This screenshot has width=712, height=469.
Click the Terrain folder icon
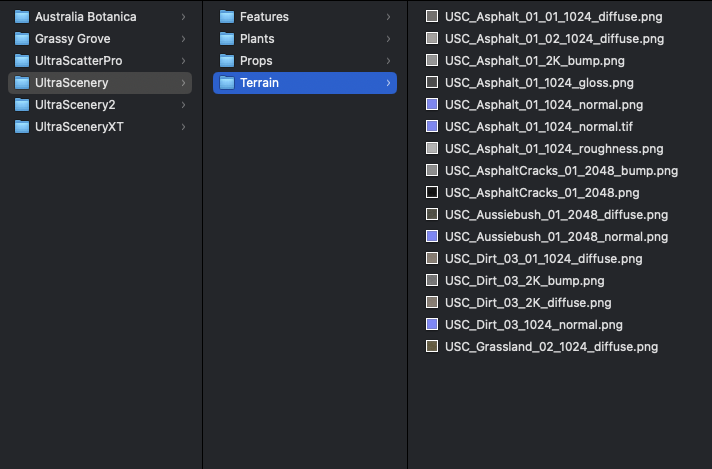coord(227,83)
